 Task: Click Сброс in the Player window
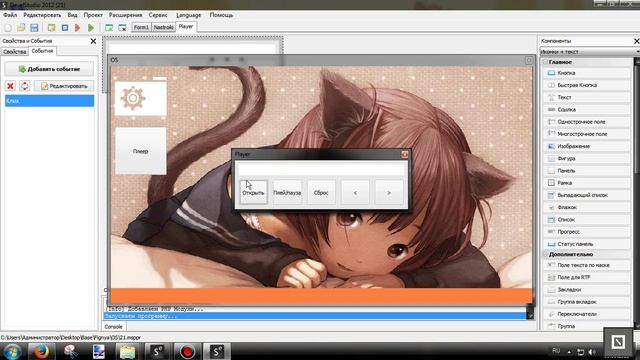point(321,192)
